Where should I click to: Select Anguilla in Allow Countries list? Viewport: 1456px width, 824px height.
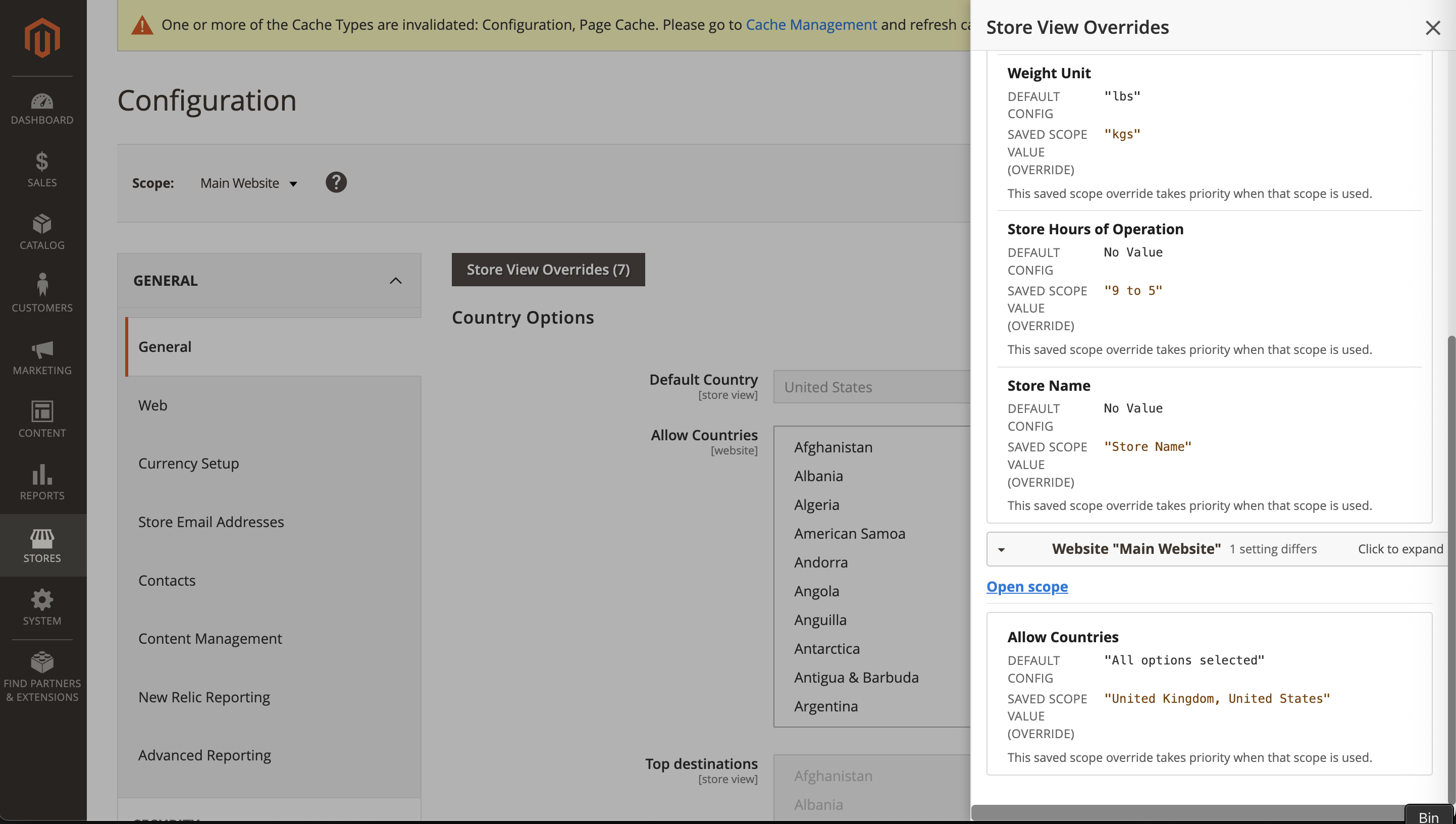coord(871,620)
